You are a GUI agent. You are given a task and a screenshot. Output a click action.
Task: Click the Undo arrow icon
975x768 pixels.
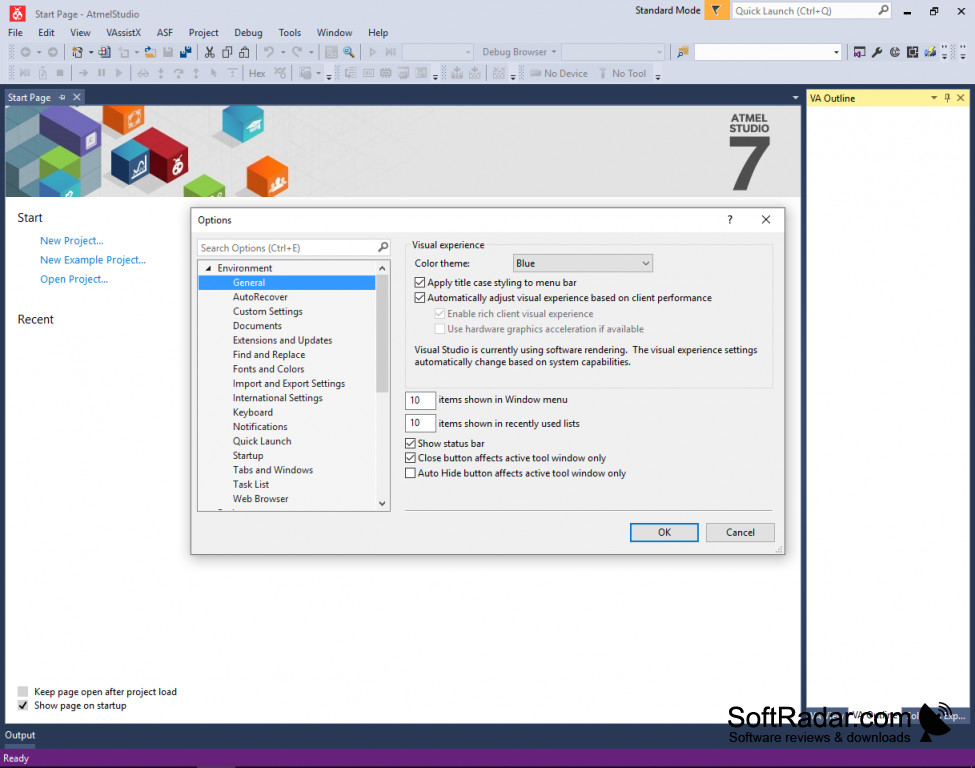point(269,52)
